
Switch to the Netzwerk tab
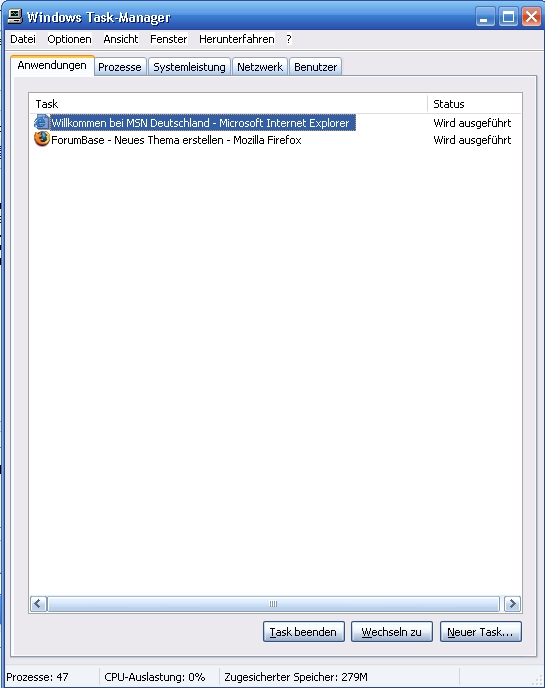tap(260, 67)
